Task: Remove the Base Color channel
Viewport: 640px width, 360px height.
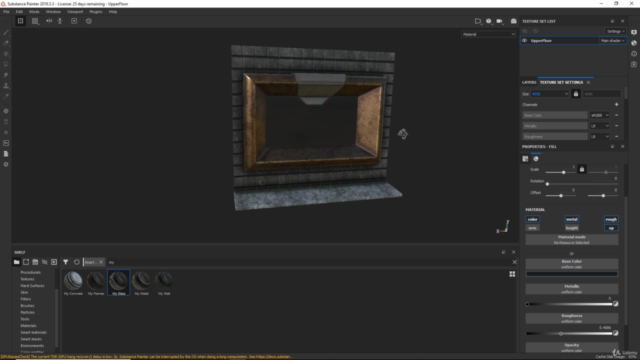Action: pos(616,115)
